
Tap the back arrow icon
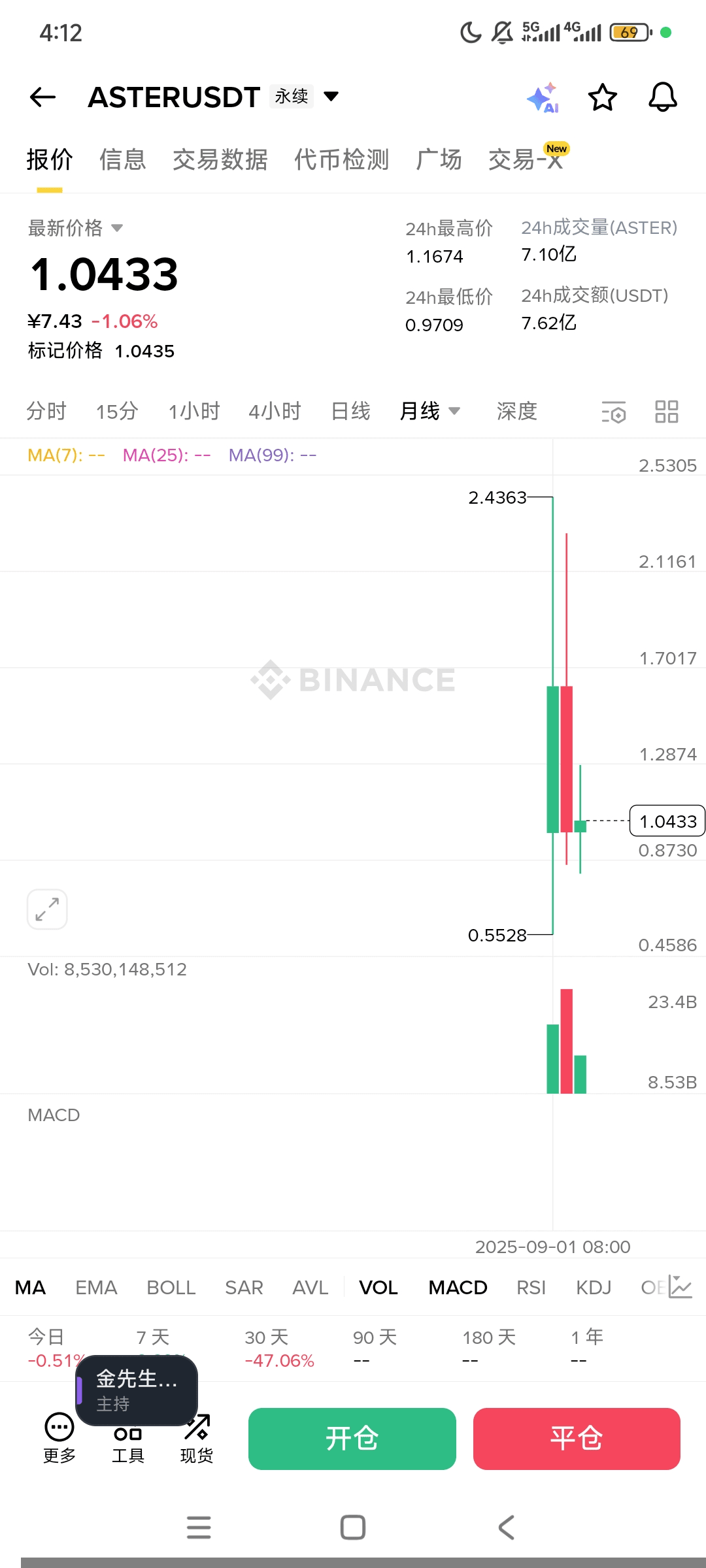click(x=43, y=97)
